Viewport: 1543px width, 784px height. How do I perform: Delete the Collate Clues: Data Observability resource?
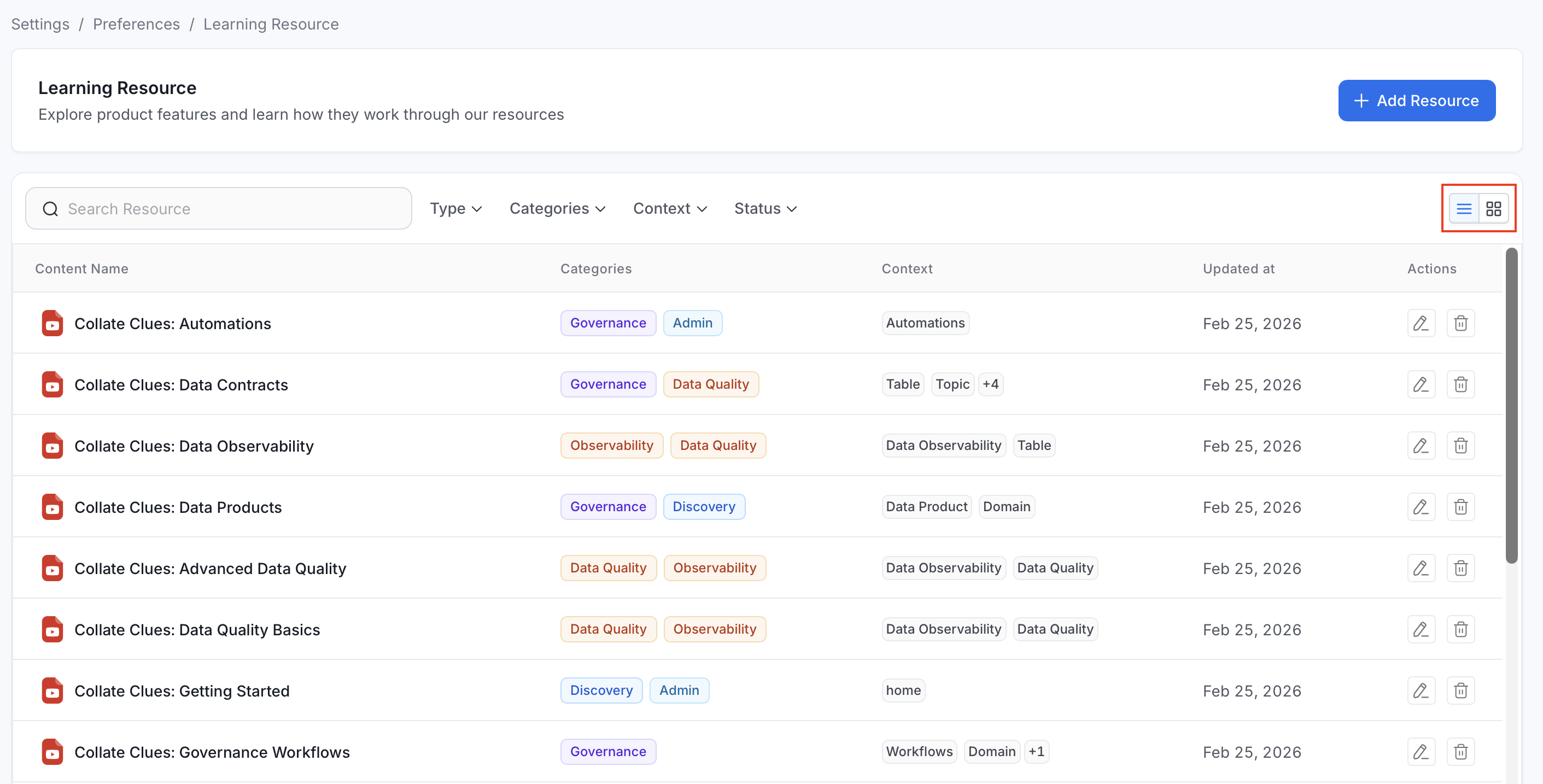coord(1460,446)
